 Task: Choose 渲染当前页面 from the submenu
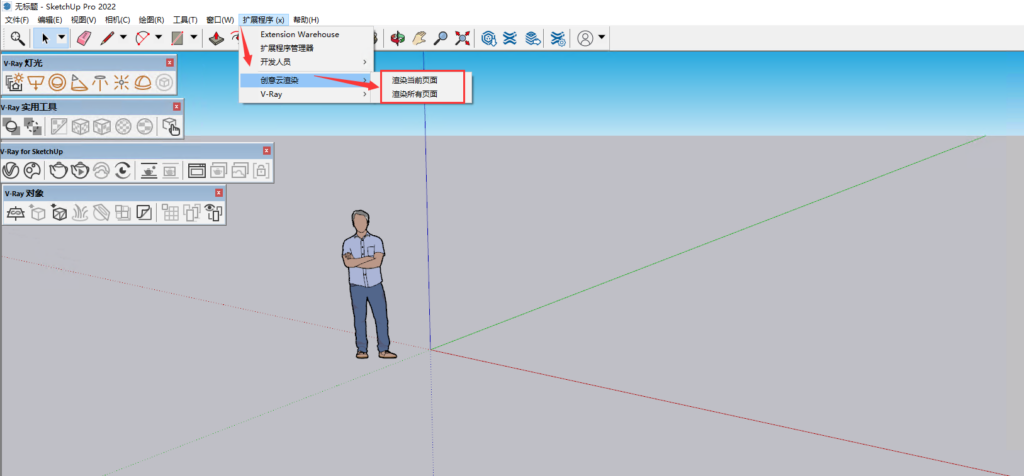[414, 79]
